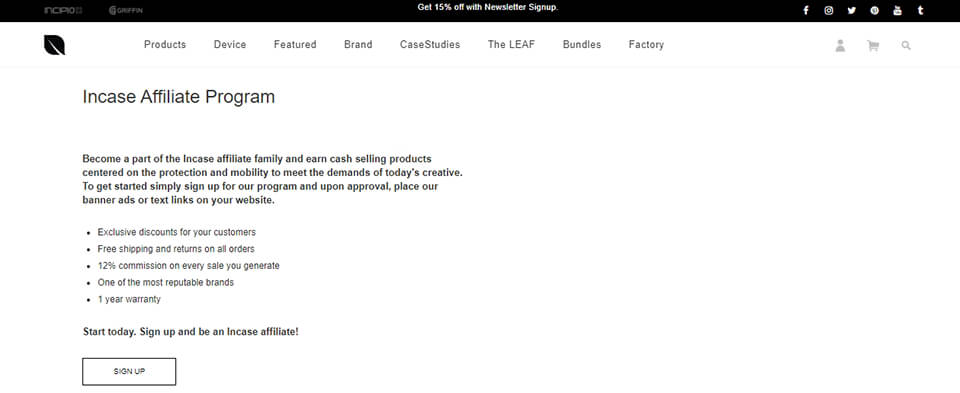Go home via the Incase leaf logo
Viewport: 960px width, 393px height.
(x=54, y=45)
